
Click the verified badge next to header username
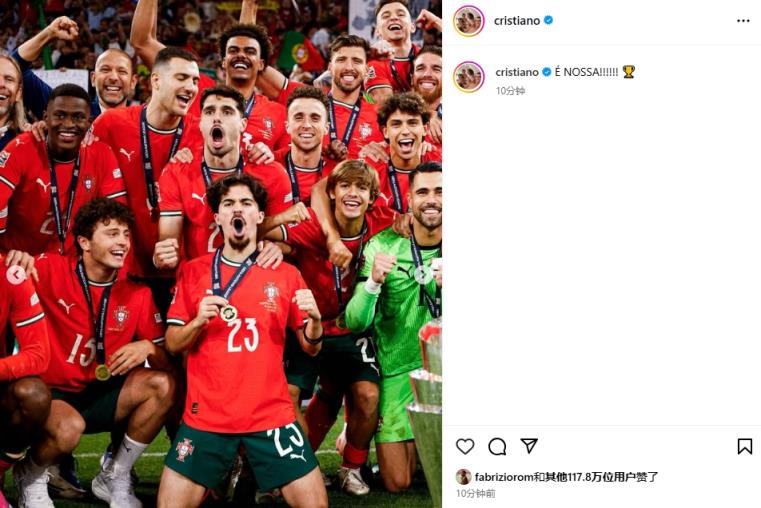click(548, 20)
